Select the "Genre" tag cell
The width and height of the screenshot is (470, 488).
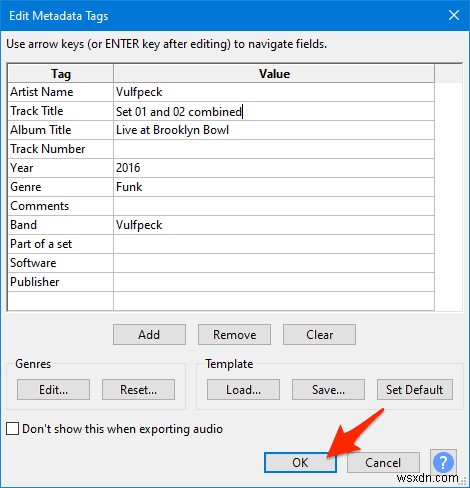(x=60, y=187)
